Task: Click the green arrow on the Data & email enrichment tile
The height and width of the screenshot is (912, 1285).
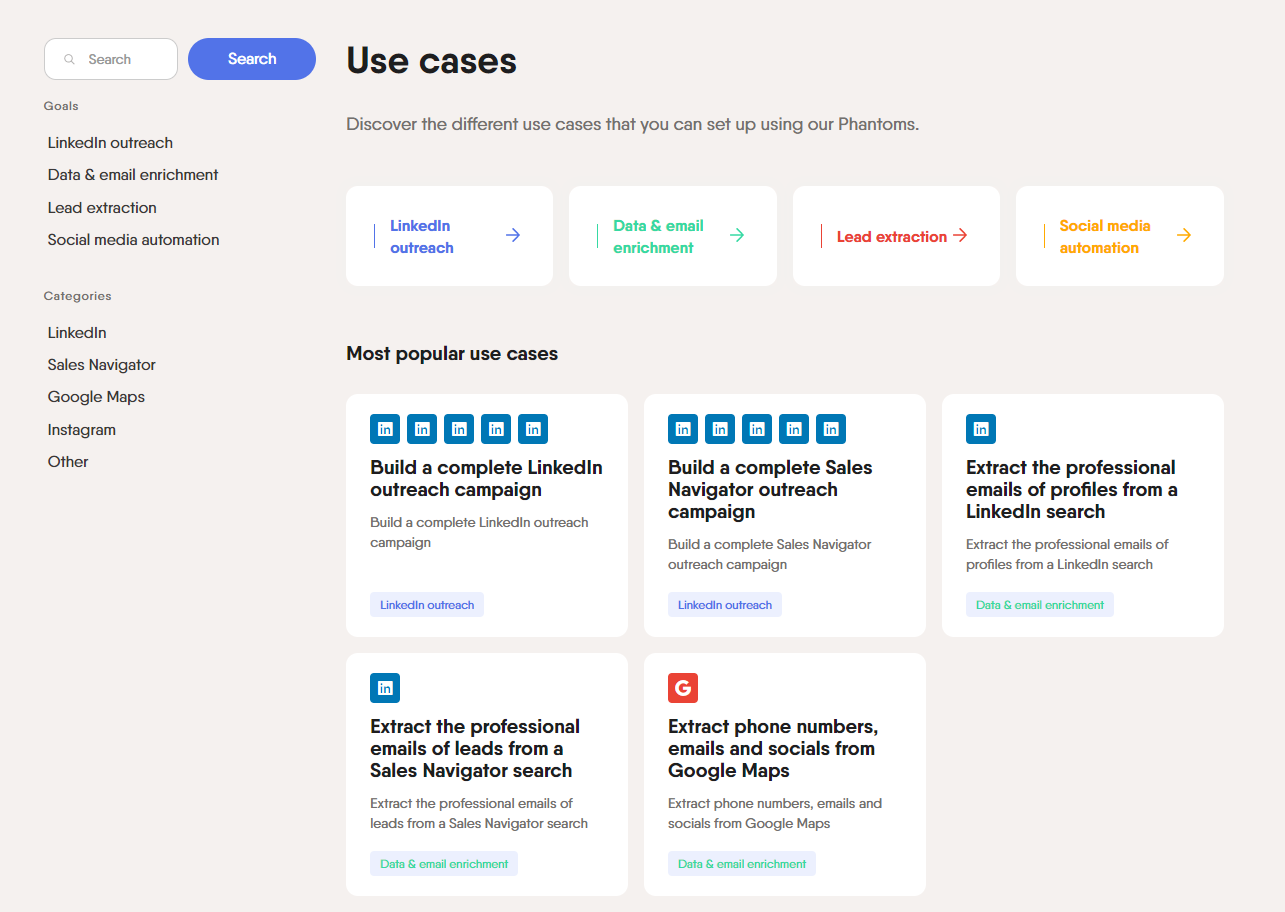Action: point(737,235)
